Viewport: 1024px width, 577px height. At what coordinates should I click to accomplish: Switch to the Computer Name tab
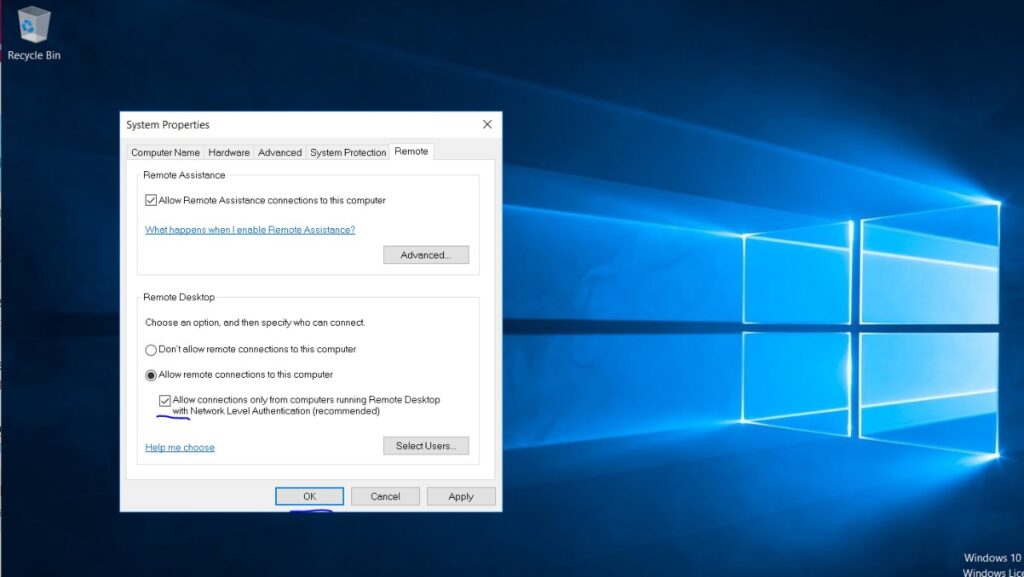pos(165,152)
